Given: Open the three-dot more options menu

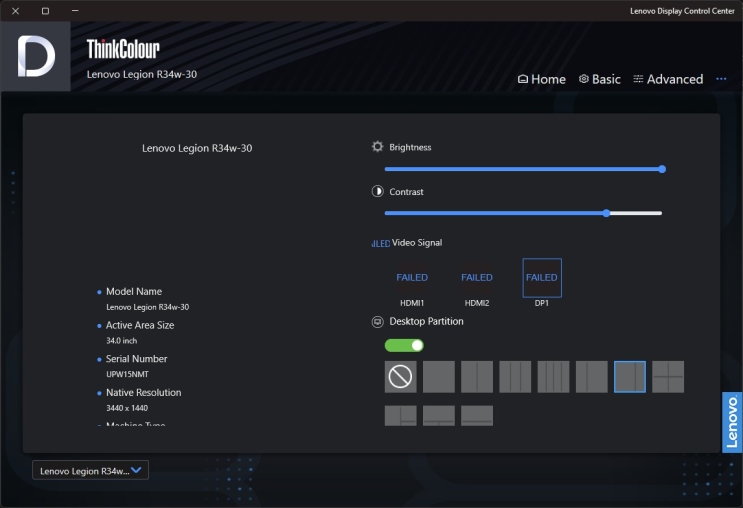Looking at the screenshot, I should [x=721, y=79].
